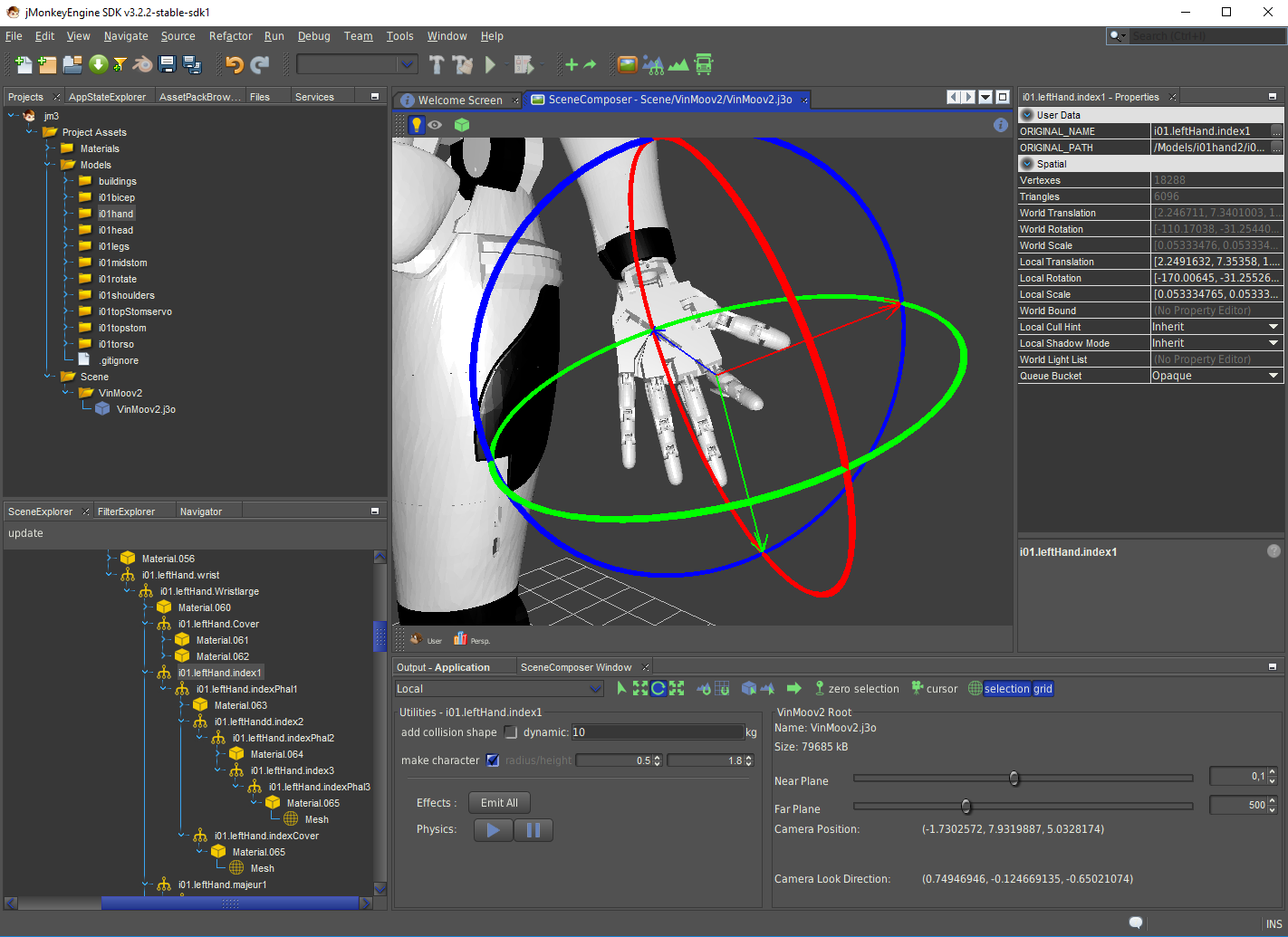This screenshot has height=937, width=1288.
Task: Toggle the grid display button
Action: (1043, 689)
